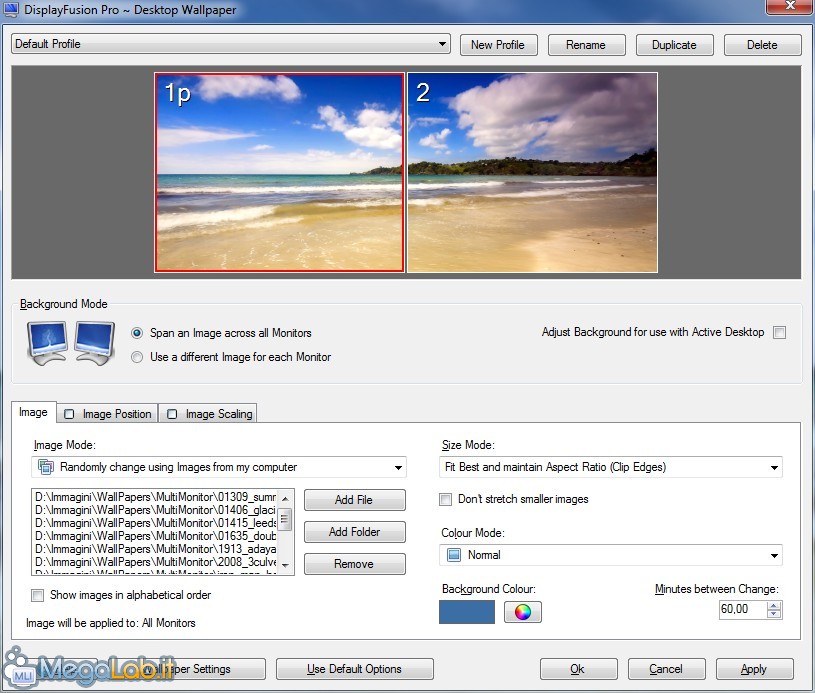Viewport: 815px width, 693px height.
Task: Check Show images in alphabetical order
Action: point(37,595)
